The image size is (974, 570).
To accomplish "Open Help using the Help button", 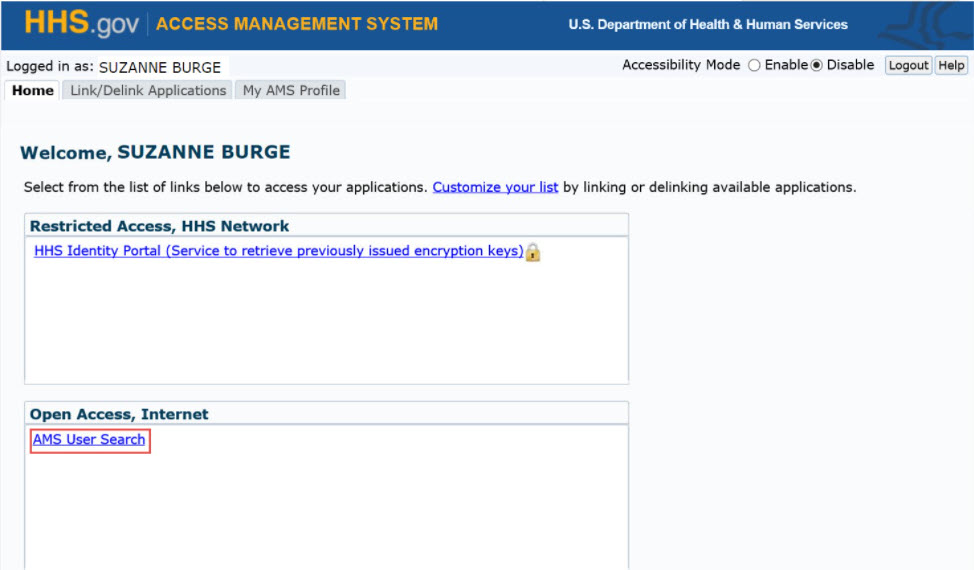I will 951,65.
